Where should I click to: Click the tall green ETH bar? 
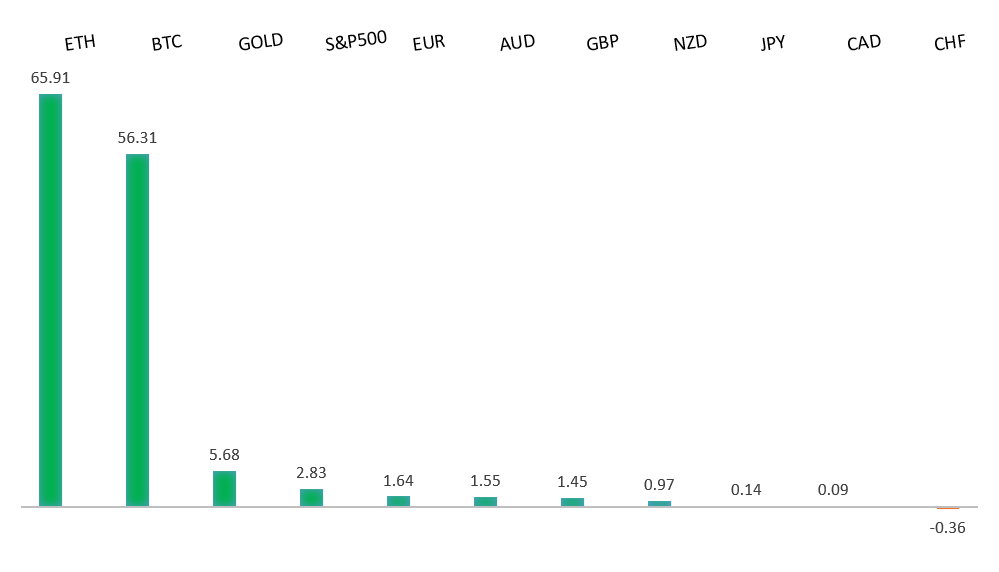[x=50, y=299]
